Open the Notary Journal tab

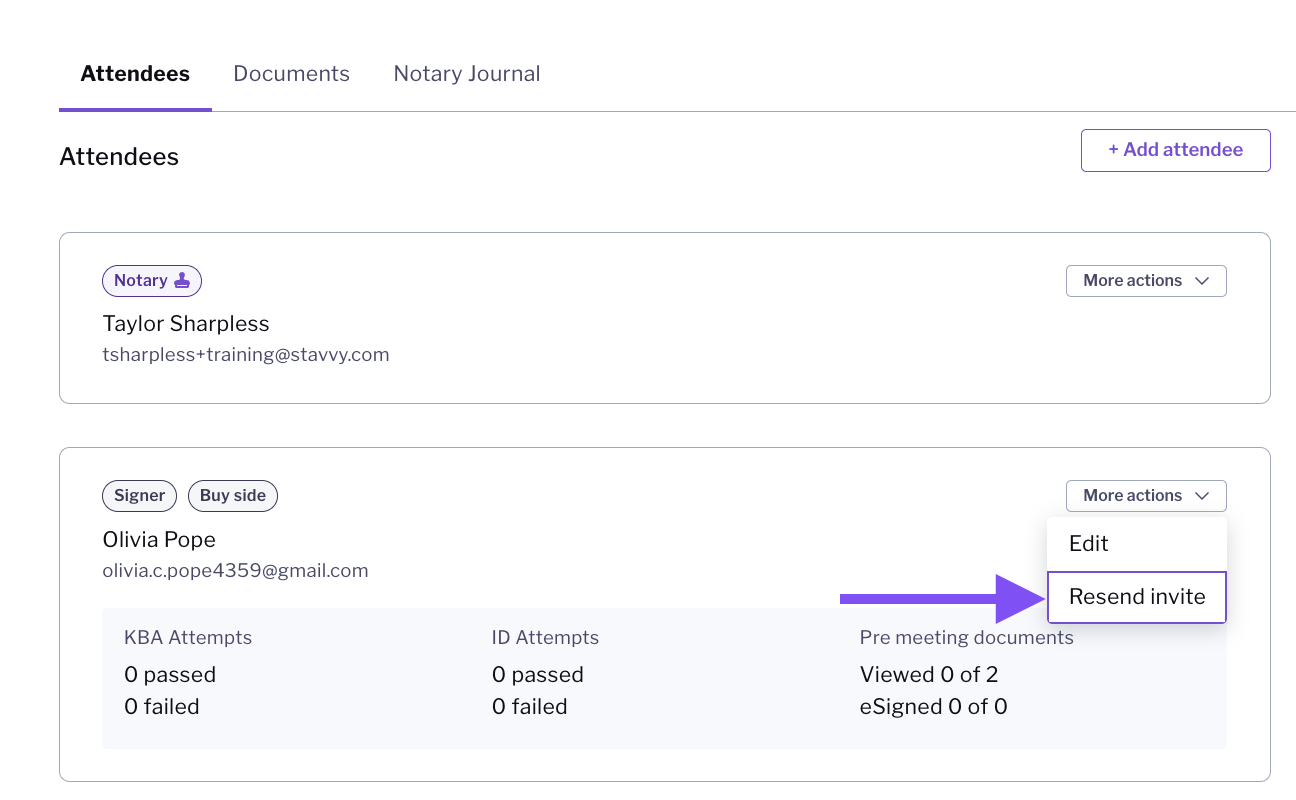tap(467, 74)
